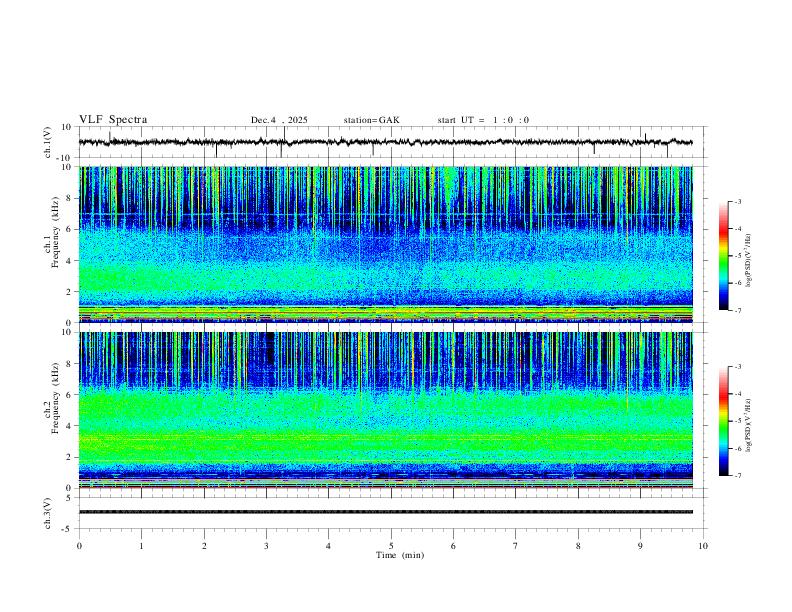792x612 pixels.
Task: Click the ch.1 "Frequency (kHz)" axis label
Action: coord(55,230)
